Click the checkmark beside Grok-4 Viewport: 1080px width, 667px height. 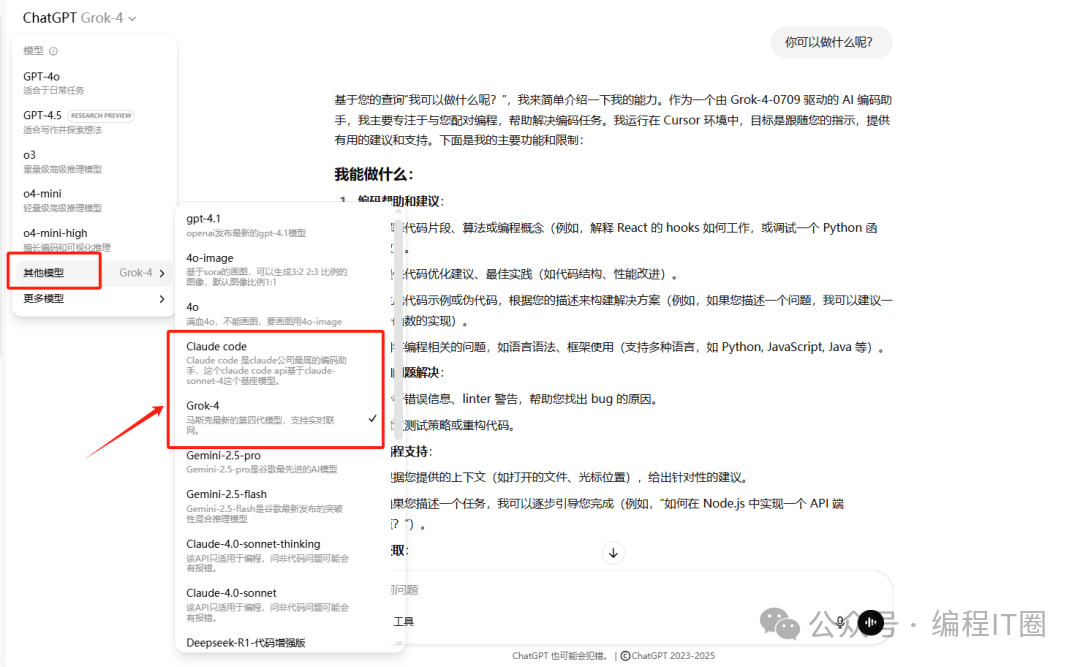click(x=372, y=418)
